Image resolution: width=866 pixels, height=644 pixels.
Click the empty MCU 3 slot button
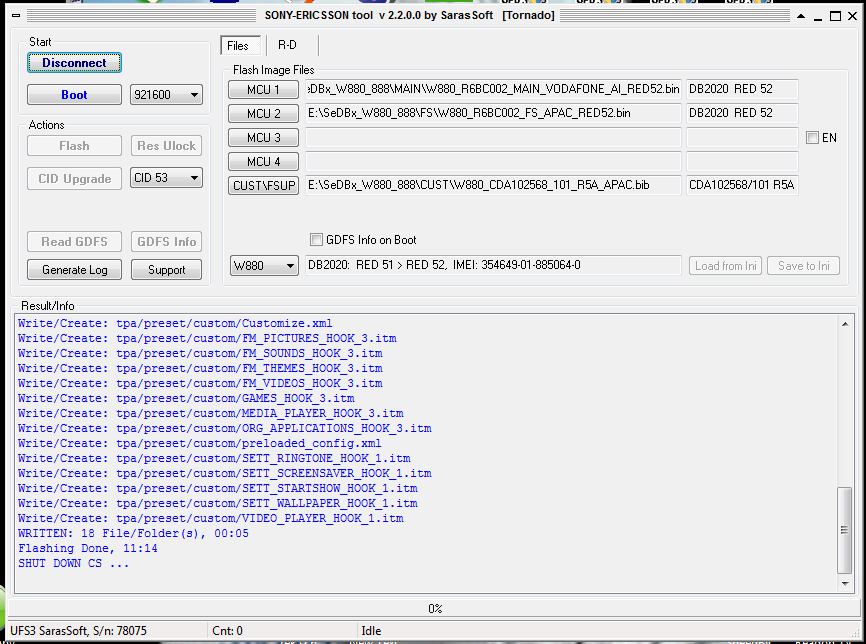coord(264,137)
